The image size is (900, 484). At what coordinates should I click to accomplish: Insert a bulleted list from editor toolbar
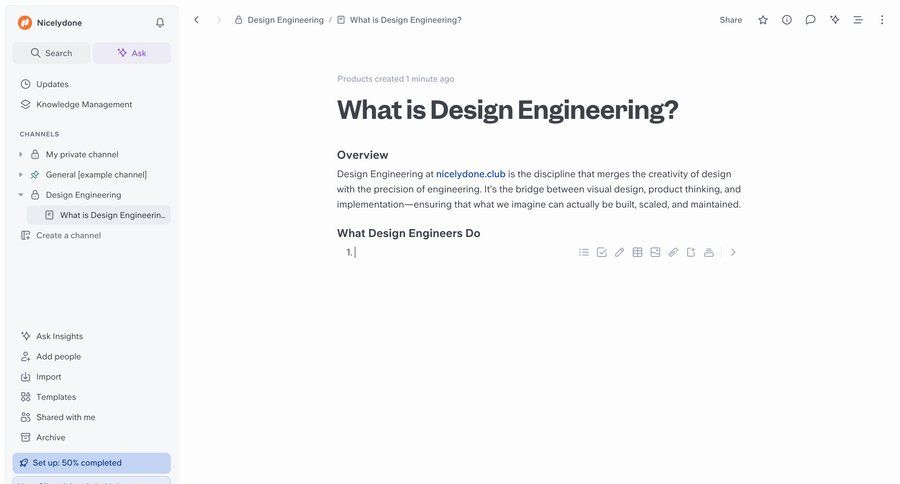tap(584, 252)
